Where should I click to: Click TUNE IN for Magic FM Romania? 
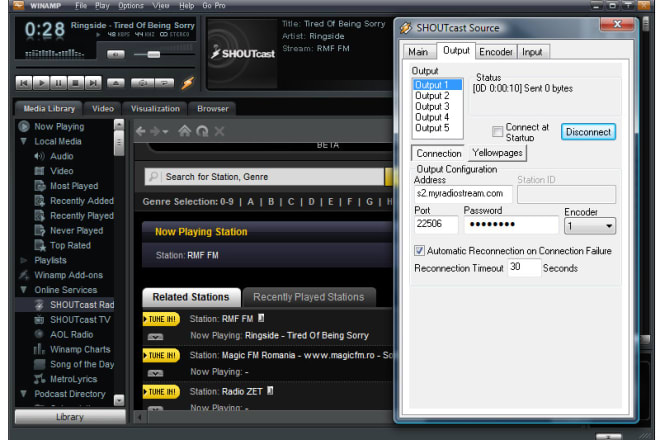161,355
